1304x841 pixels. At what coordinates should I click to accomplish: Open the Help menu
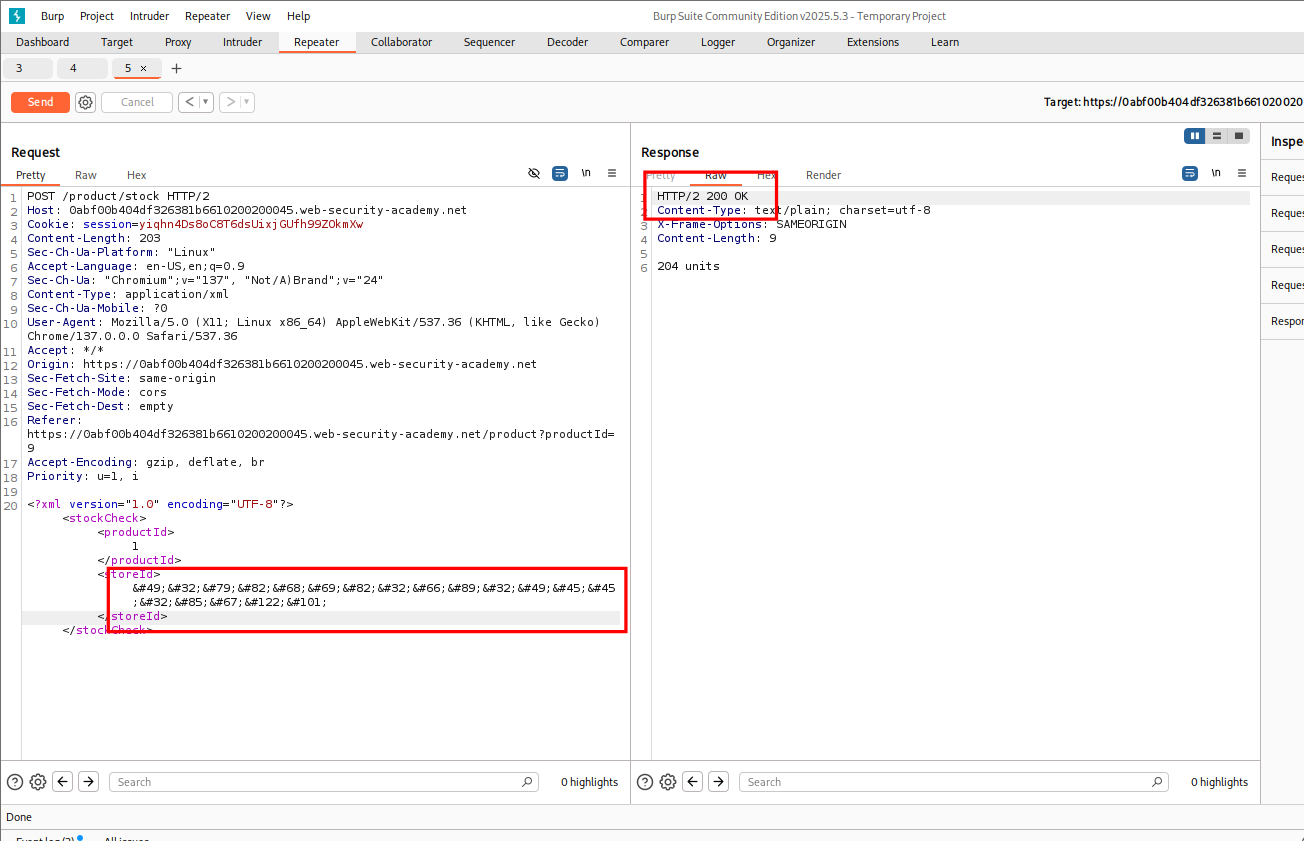(x=298, y=16)
